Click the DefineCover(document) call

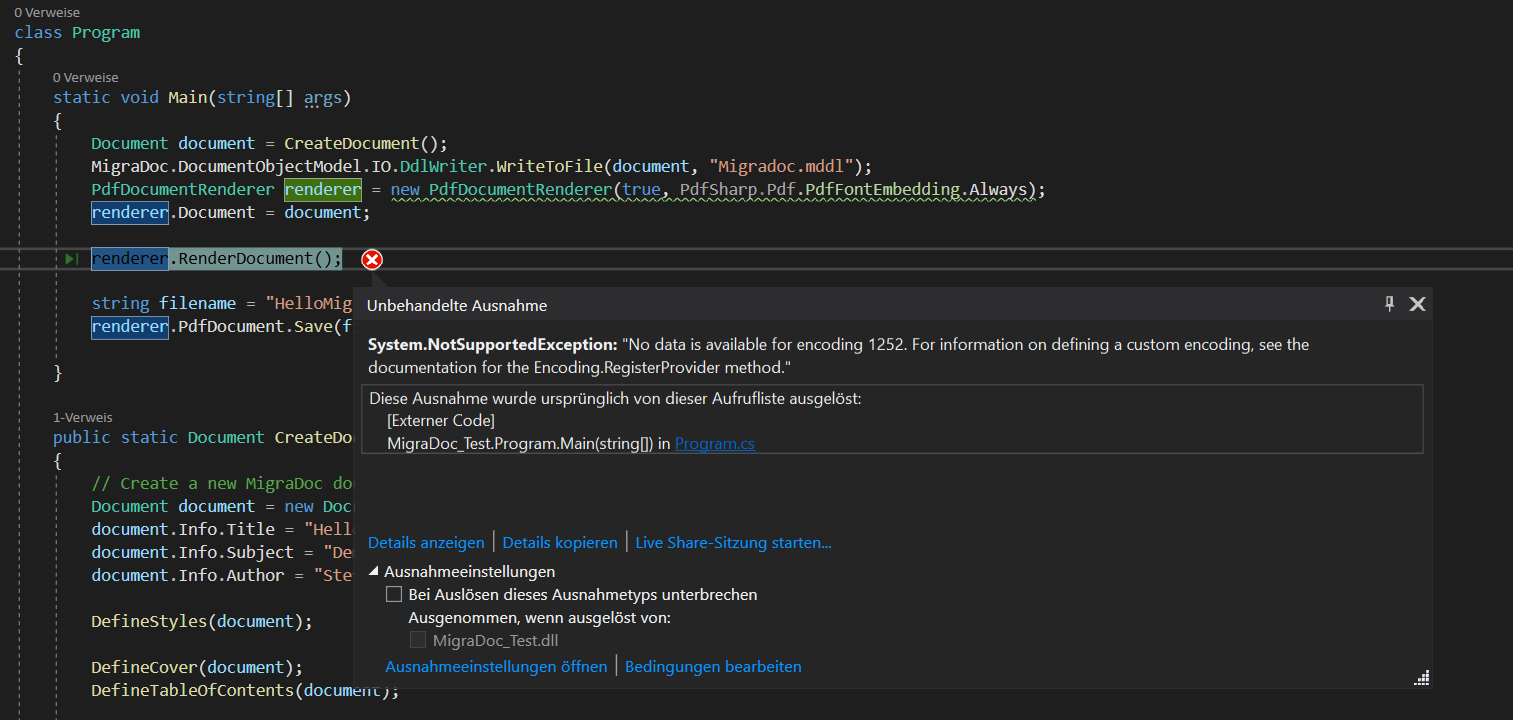coord(197,667)
